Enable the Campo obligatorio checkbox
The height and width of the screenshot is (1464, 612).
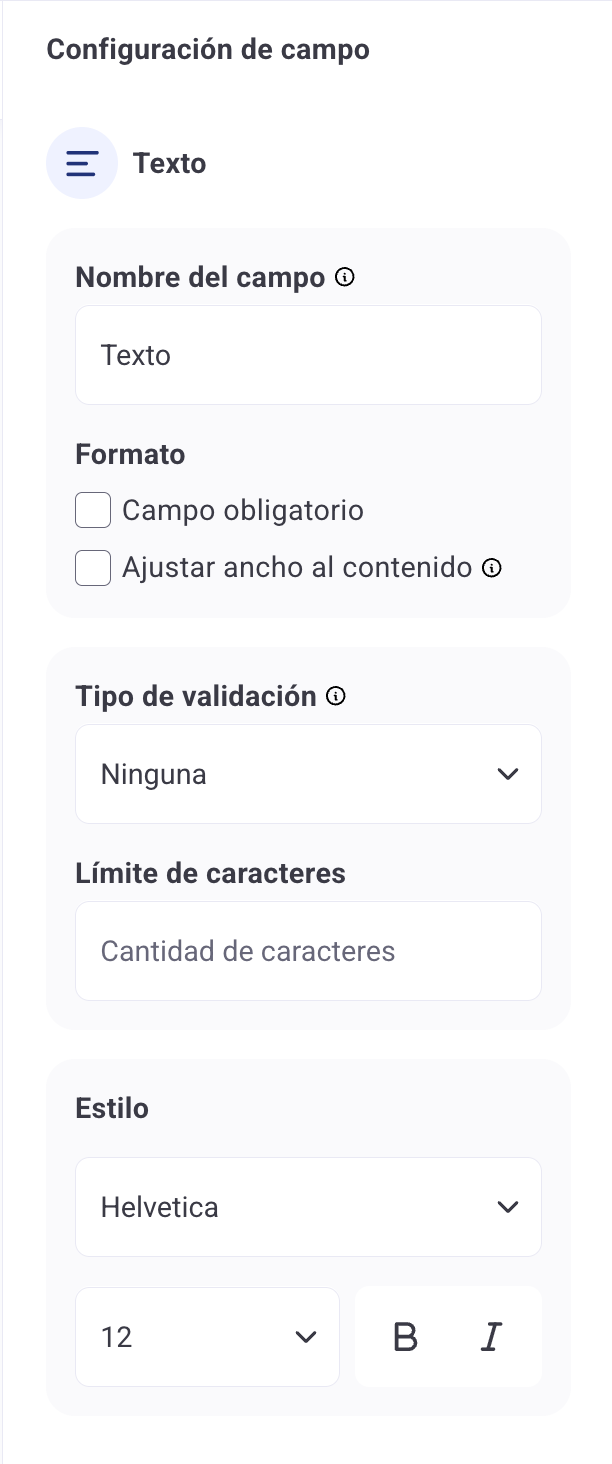pos(93,511)
